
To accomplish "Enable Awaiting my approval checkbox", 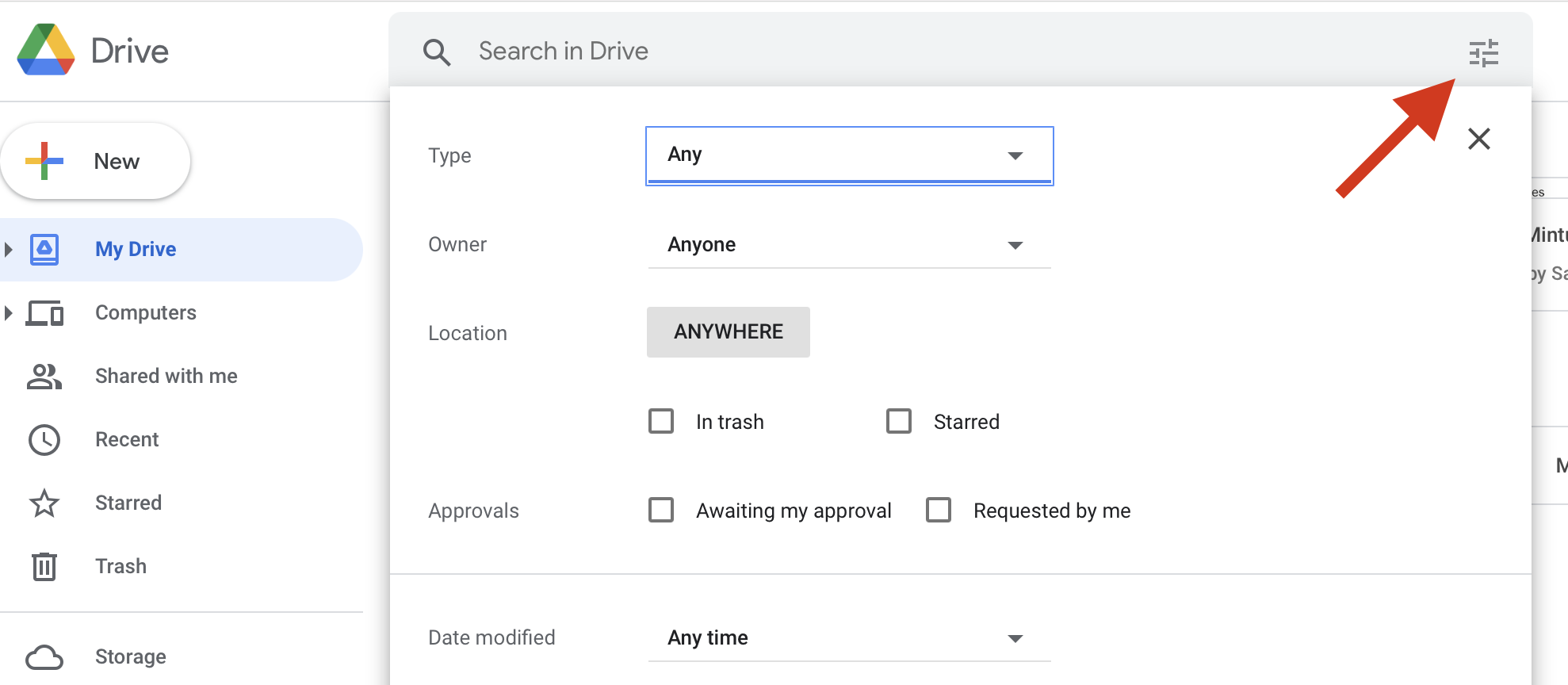I will tap(661, 510).
